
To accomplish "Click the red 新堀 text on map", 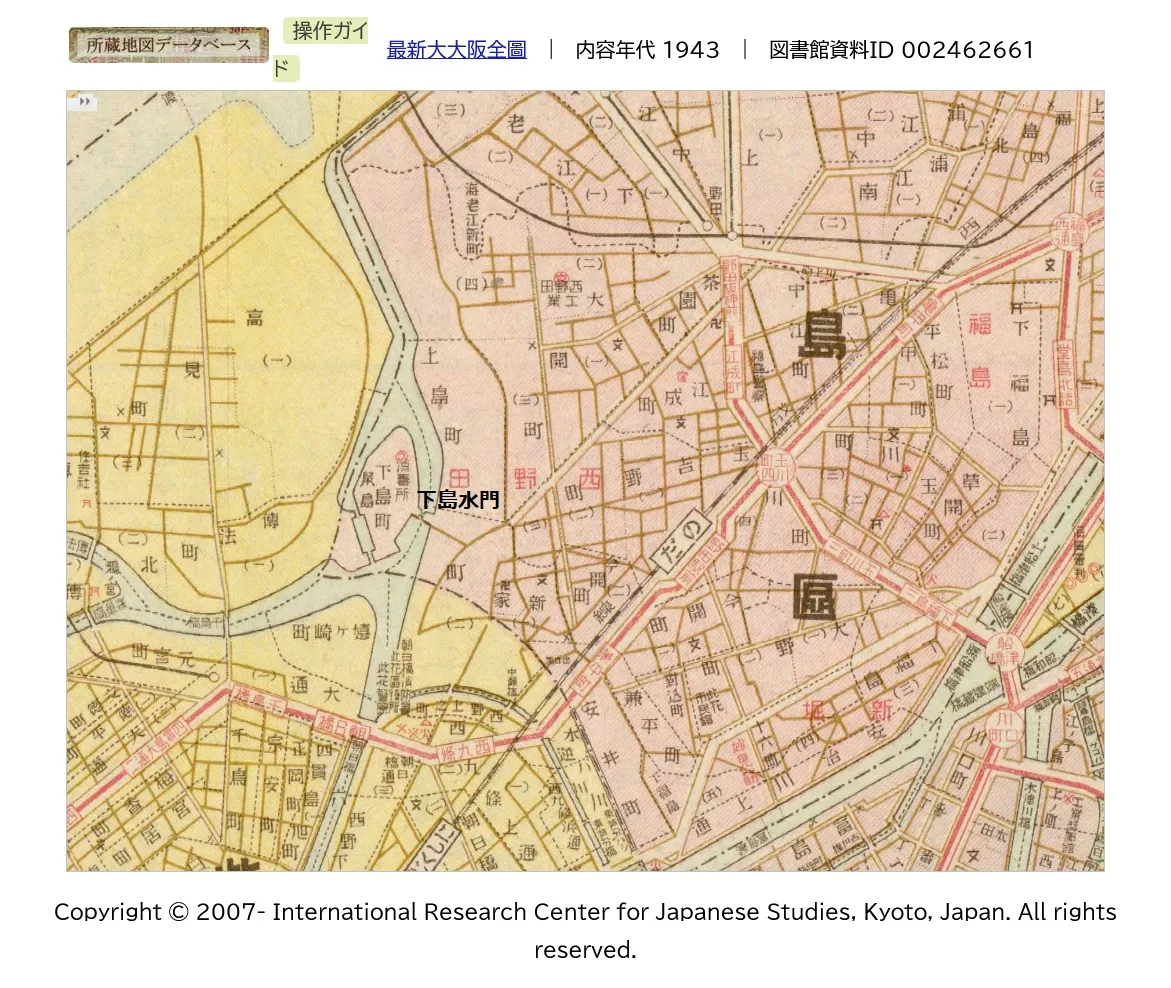I will click(818, 712).
